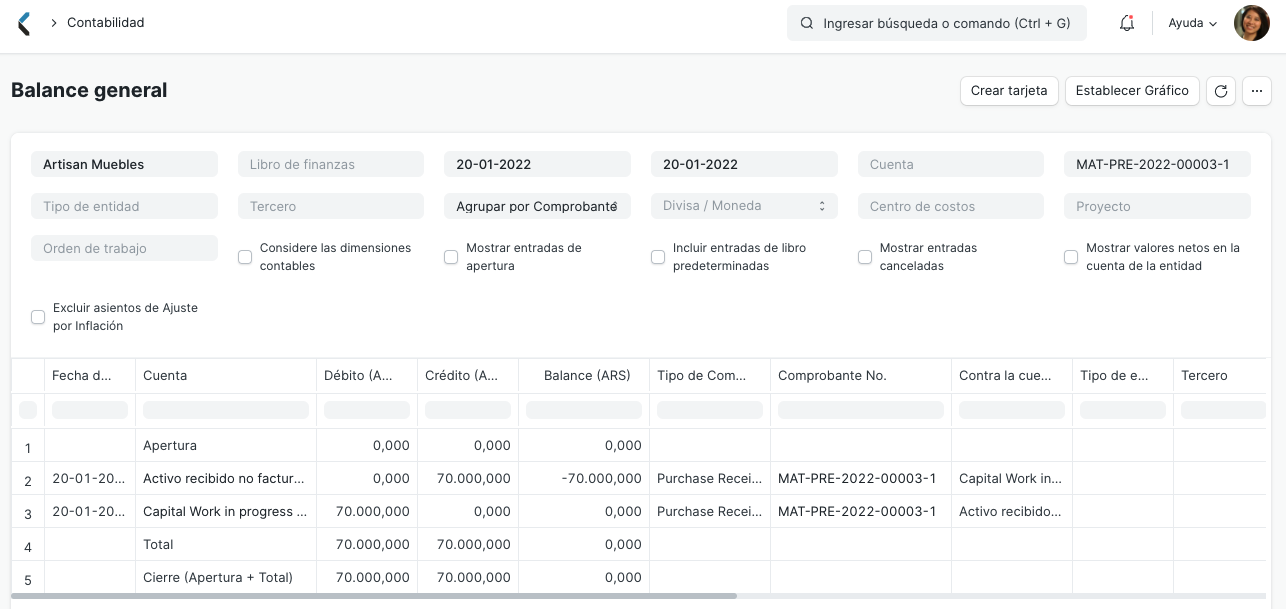Click the search magnifier icon
Image resolution: width=1286 pixels, height=609 pixels.
[x=807, y=23]
